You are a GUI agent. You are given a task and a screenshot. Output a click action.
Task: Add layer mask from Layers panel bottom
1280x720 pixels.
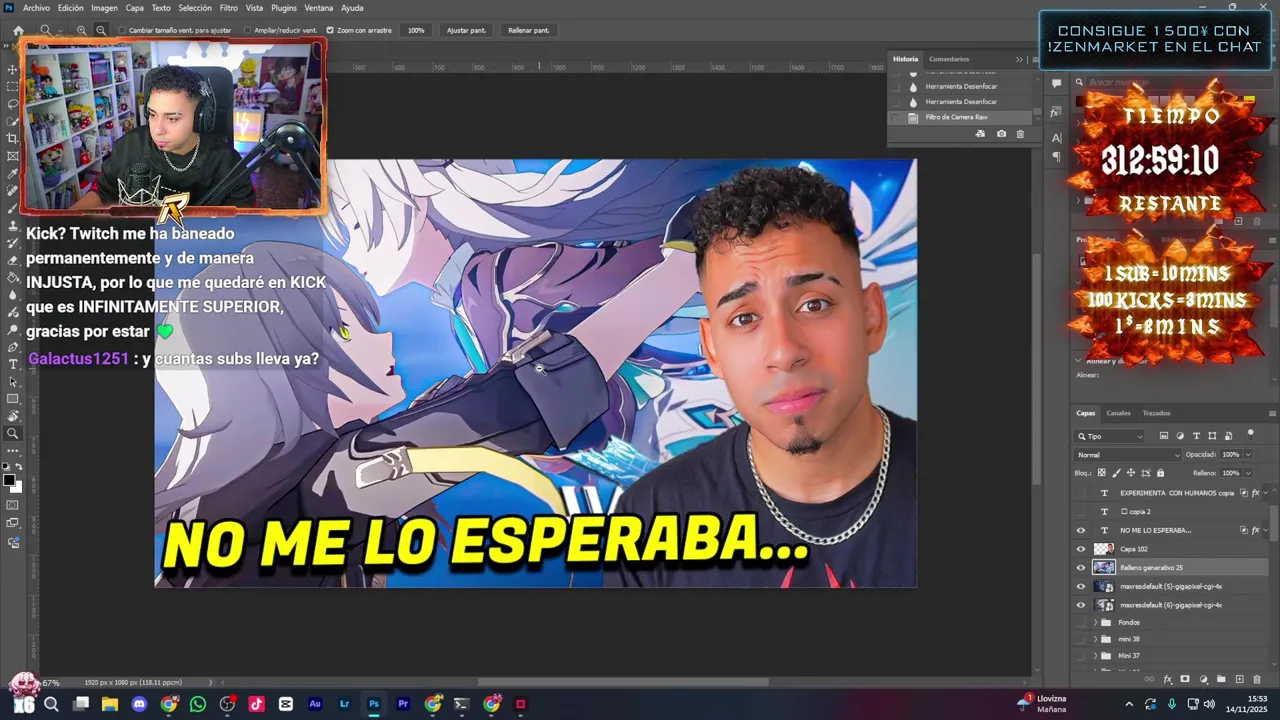1185,679
